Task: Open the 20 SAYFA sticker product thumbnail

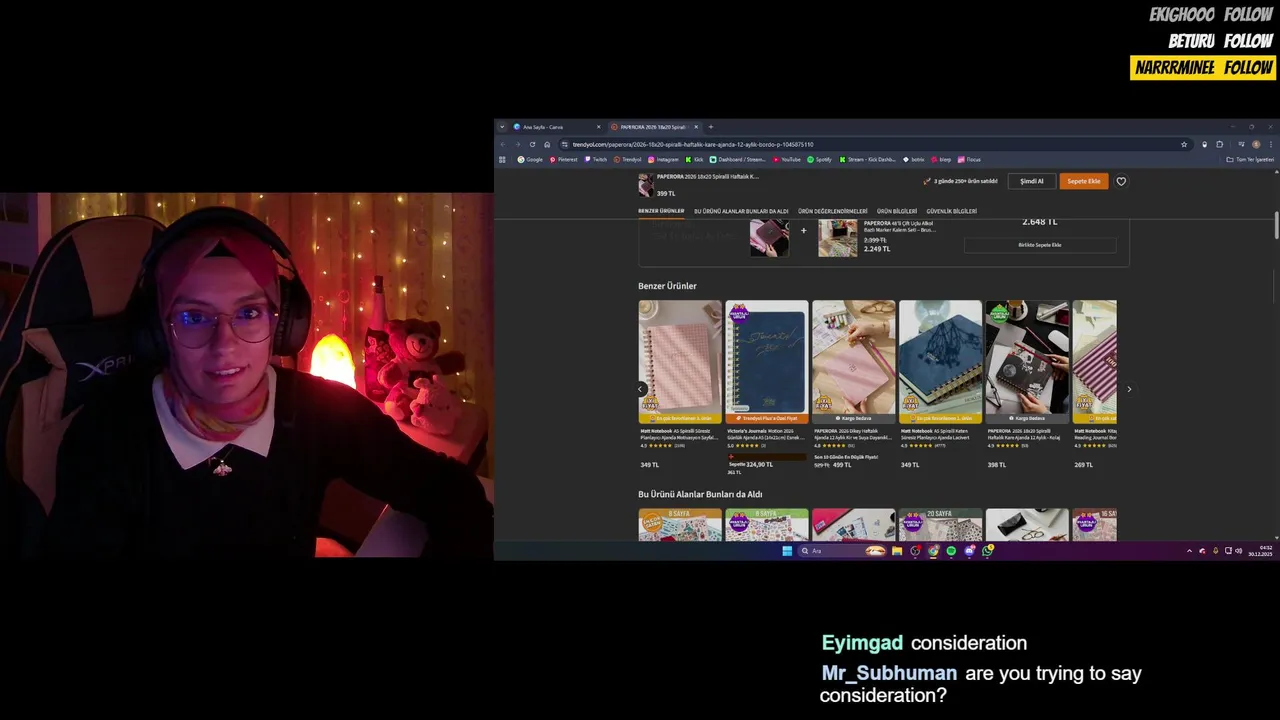Action: tap(940, 525)
